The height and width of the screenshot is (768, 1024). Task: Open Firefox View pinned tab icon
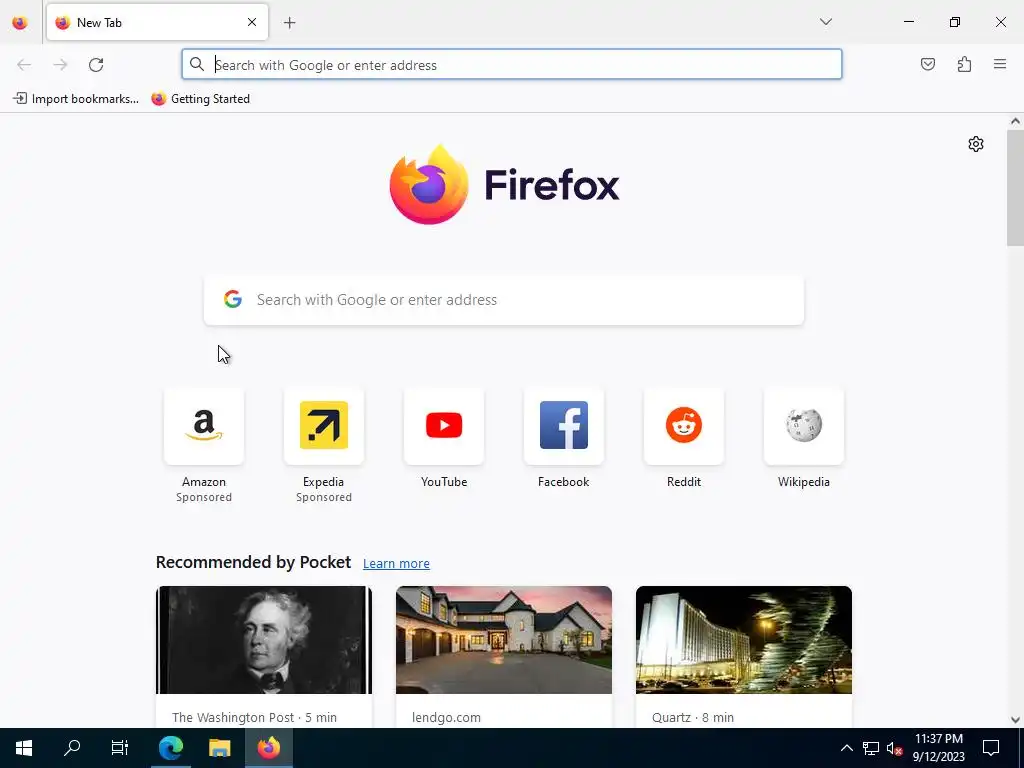click(20, 23)
